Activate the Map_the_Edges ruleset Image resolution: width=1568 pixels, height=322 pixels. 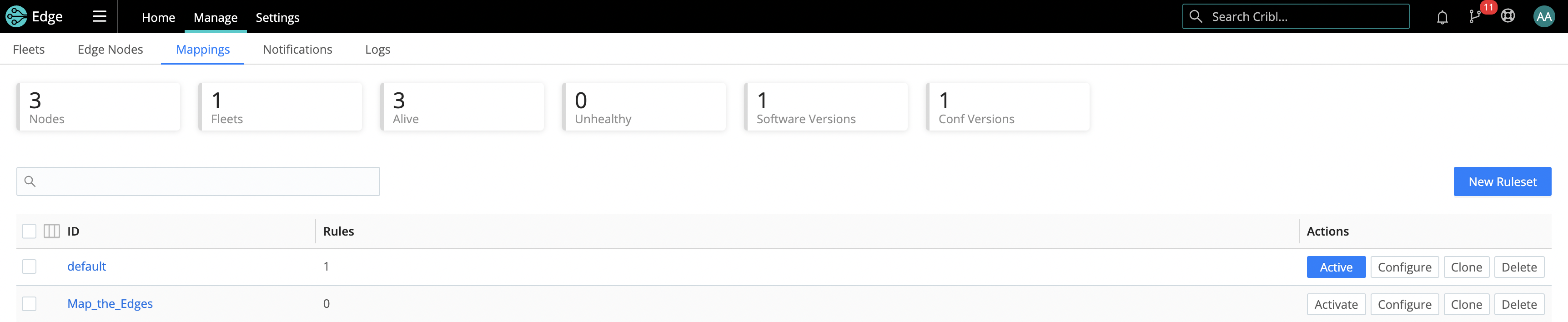1336,304
